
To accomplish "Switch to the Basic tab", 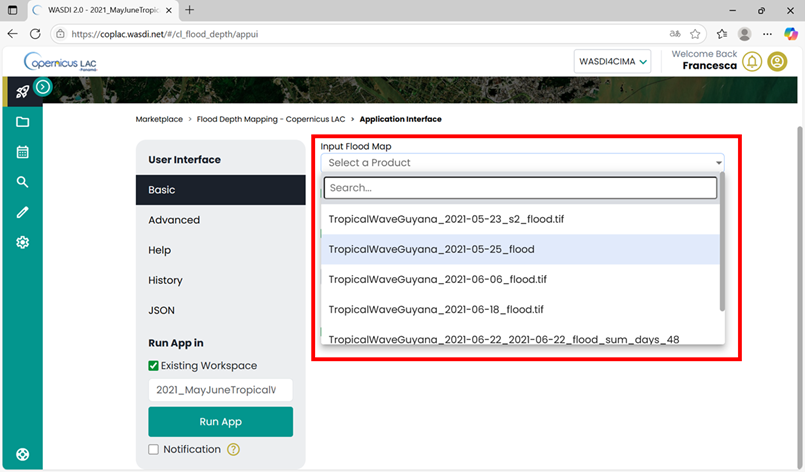I will tap(221, 190).
